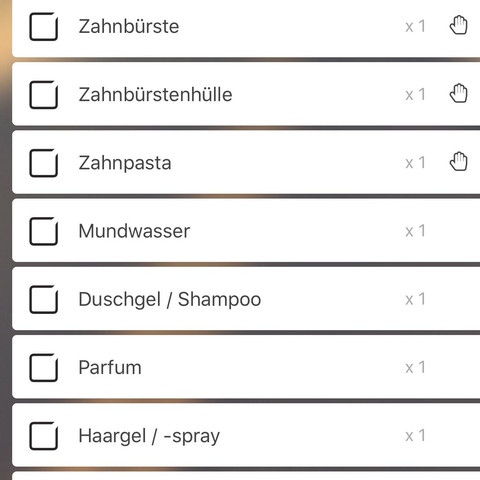Click the Parfum item label
This screenshot has width=480, height=480.
[110, 367]
